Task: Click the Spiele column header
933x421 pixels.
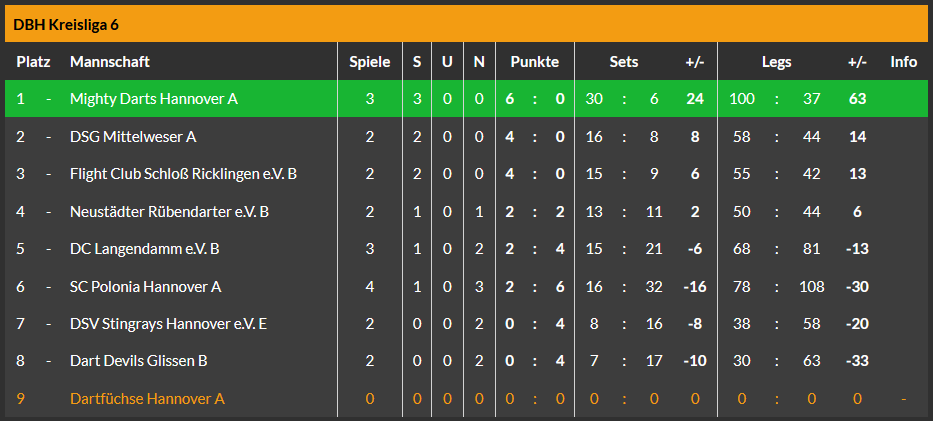Action: point(369,62)
